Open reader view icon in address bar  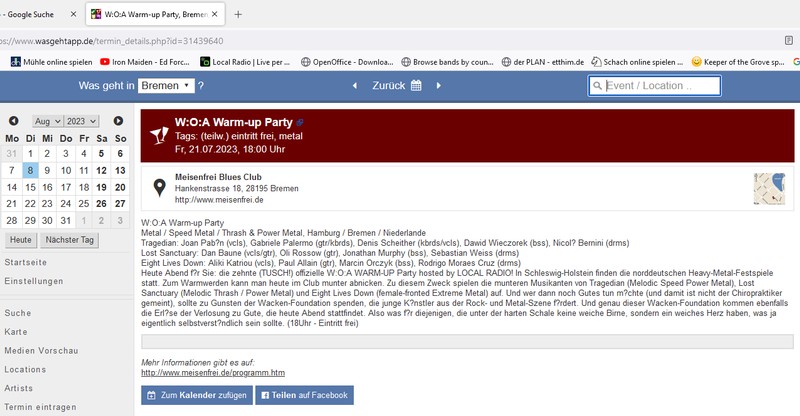pos(789,40)
